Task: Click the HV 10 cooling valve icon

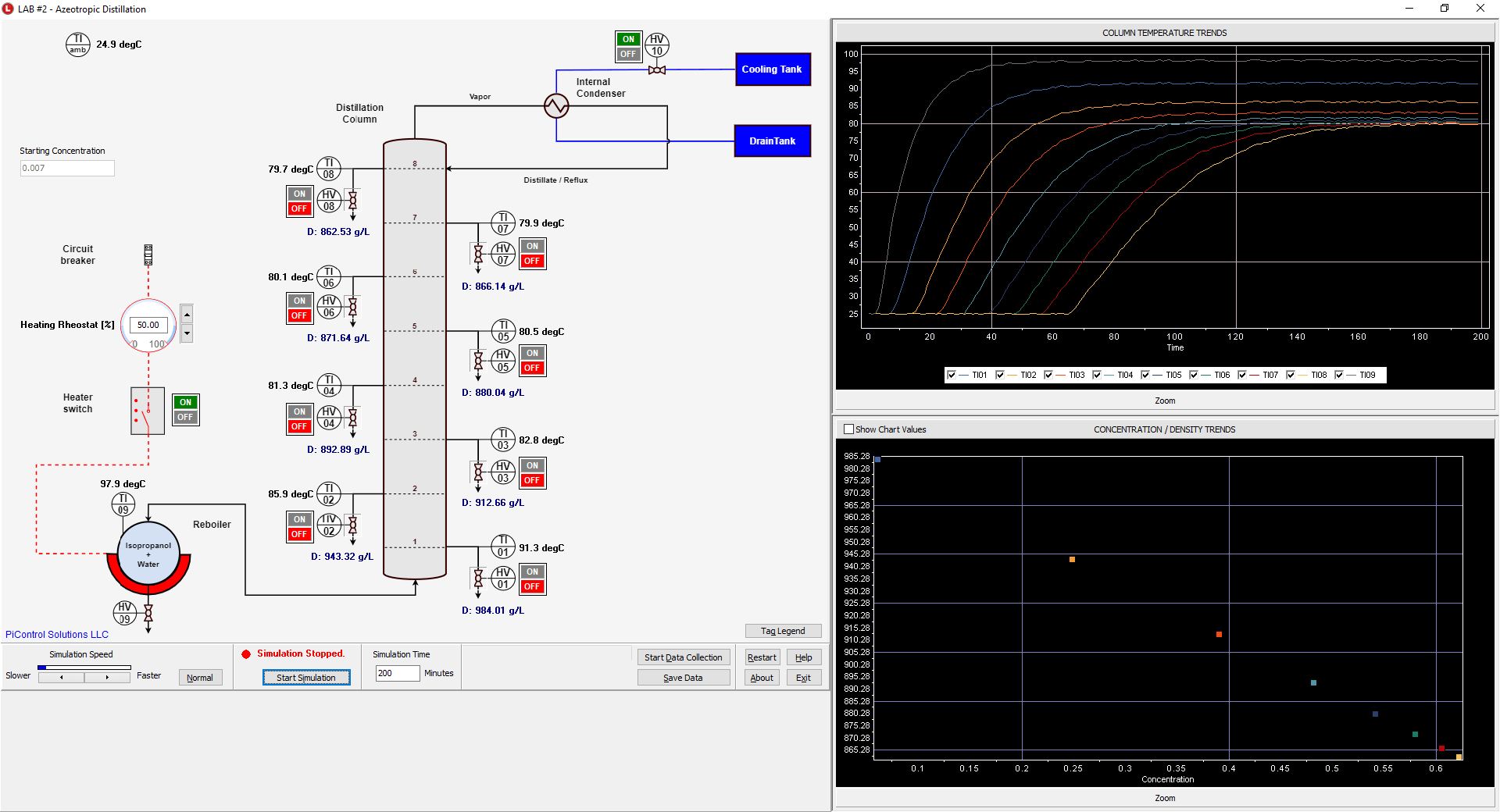Action: (657, 70)
